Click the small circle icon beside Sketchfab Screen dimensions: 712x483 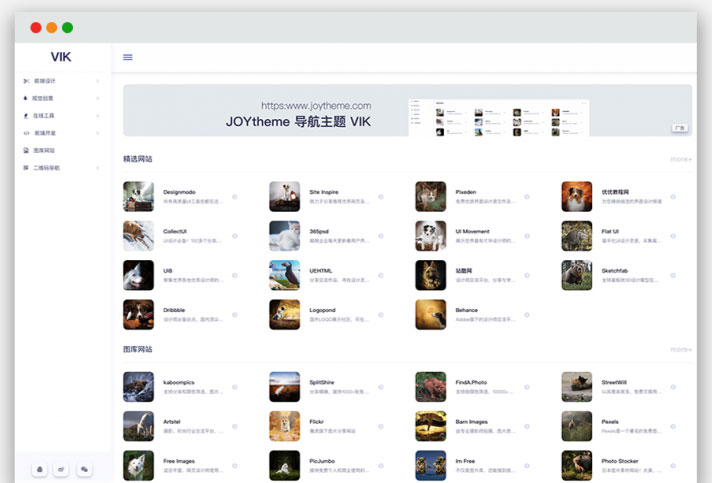point(673,275)
